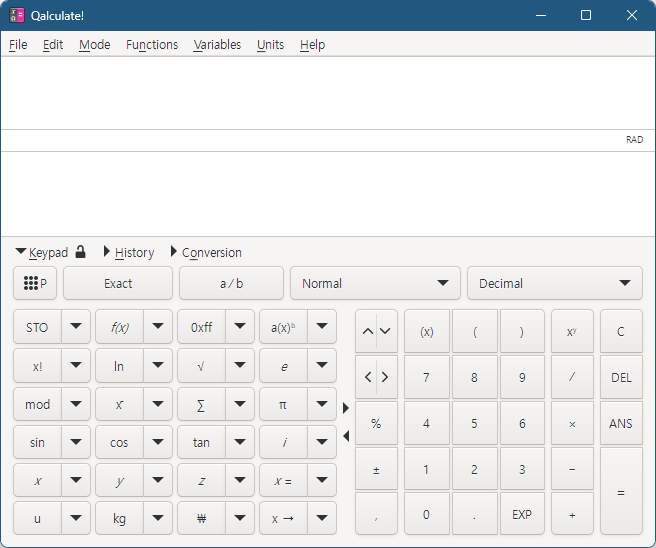Click the EXP button

[x=522, y=515]
